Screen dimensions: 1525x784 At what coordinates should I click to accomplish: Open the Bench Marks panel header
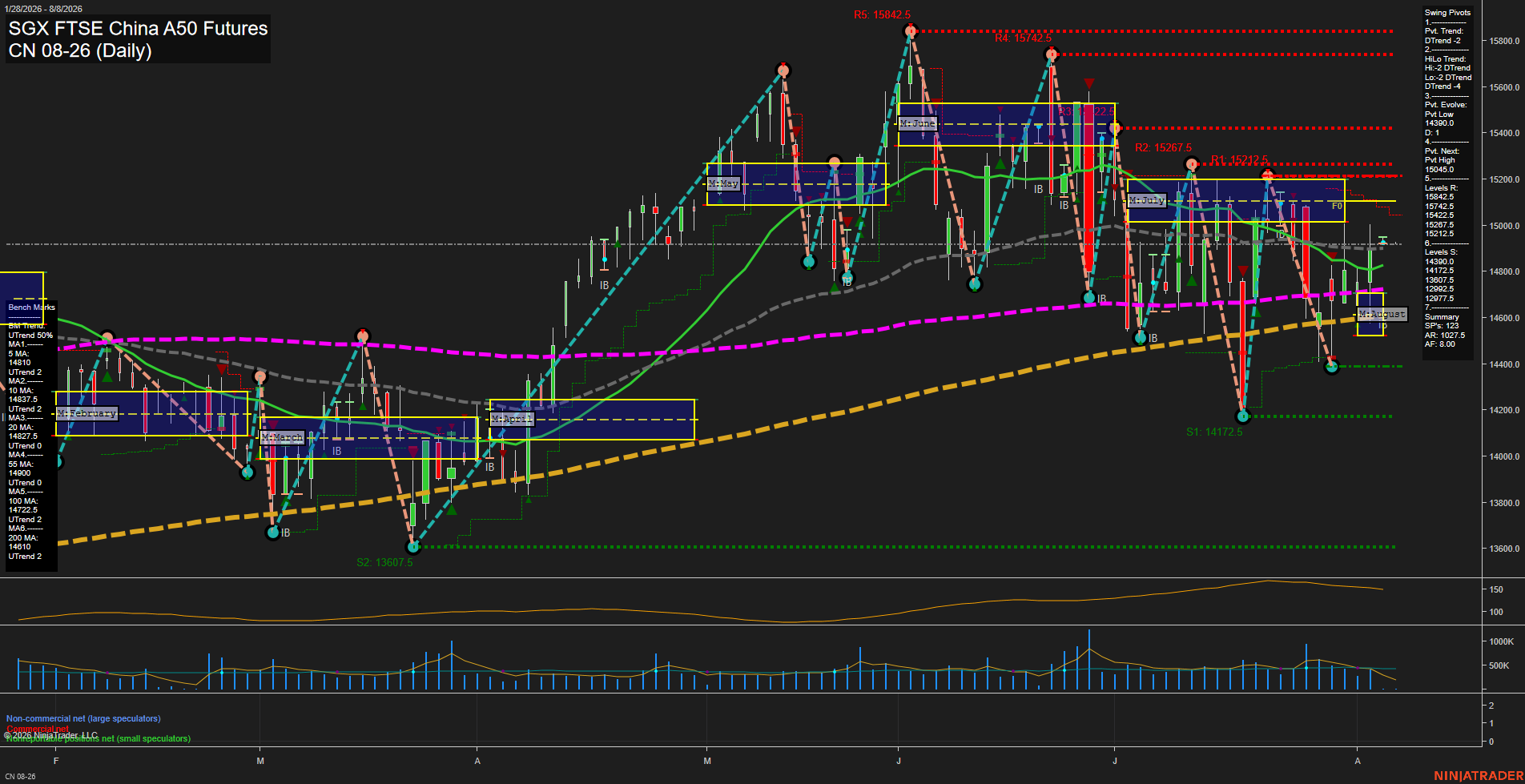(31, 308)
